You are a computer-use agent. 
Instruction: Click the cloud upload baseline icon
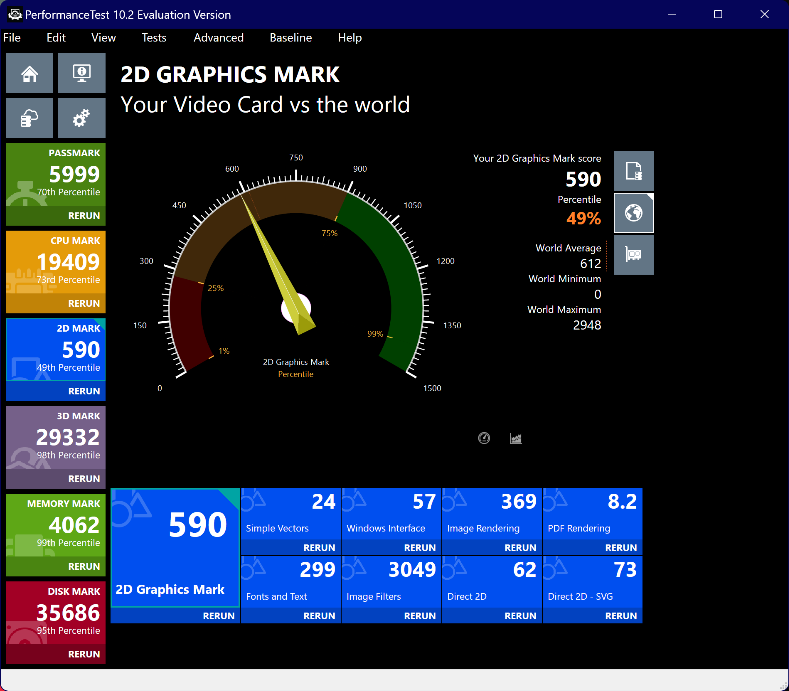point(29,118)
